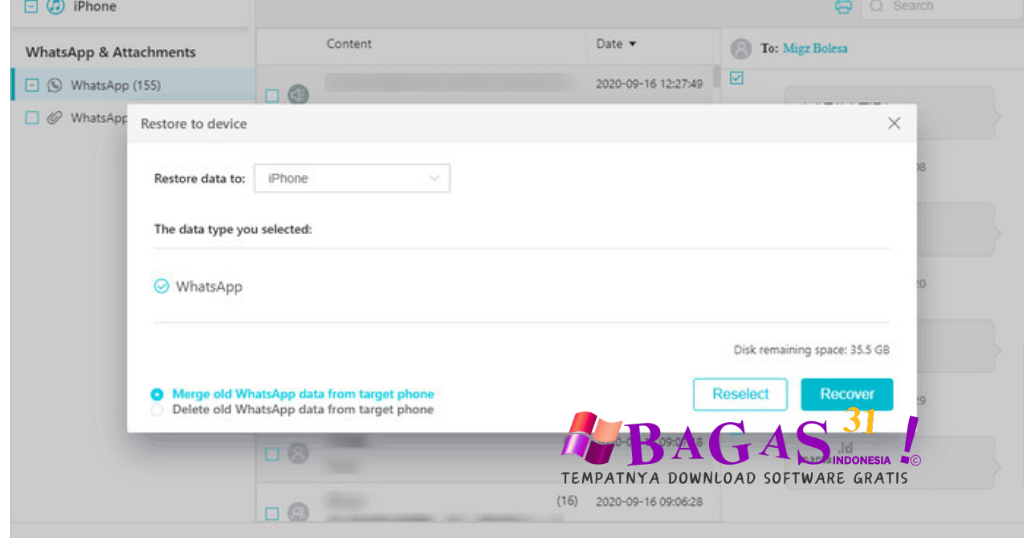Toggle the WhatsApp (155) checkbox
Viewport: 1024px width, 538px height.
(x=31, y=85)
